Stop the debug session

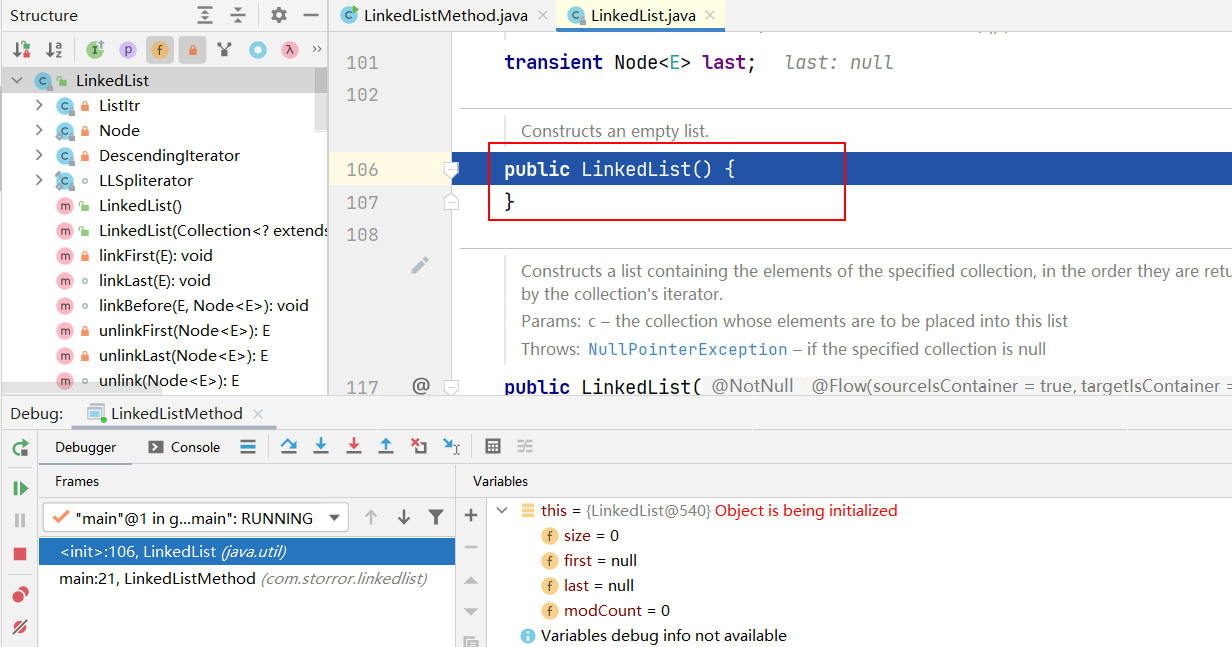pos(20,553)
